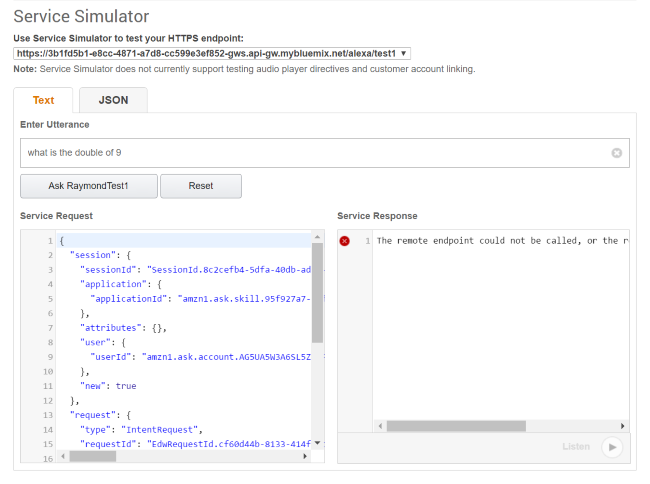Screen dimensions: 650x484
Task: Click the Service Response horizontal scrollbar thumb
Action: coord(456,426)
